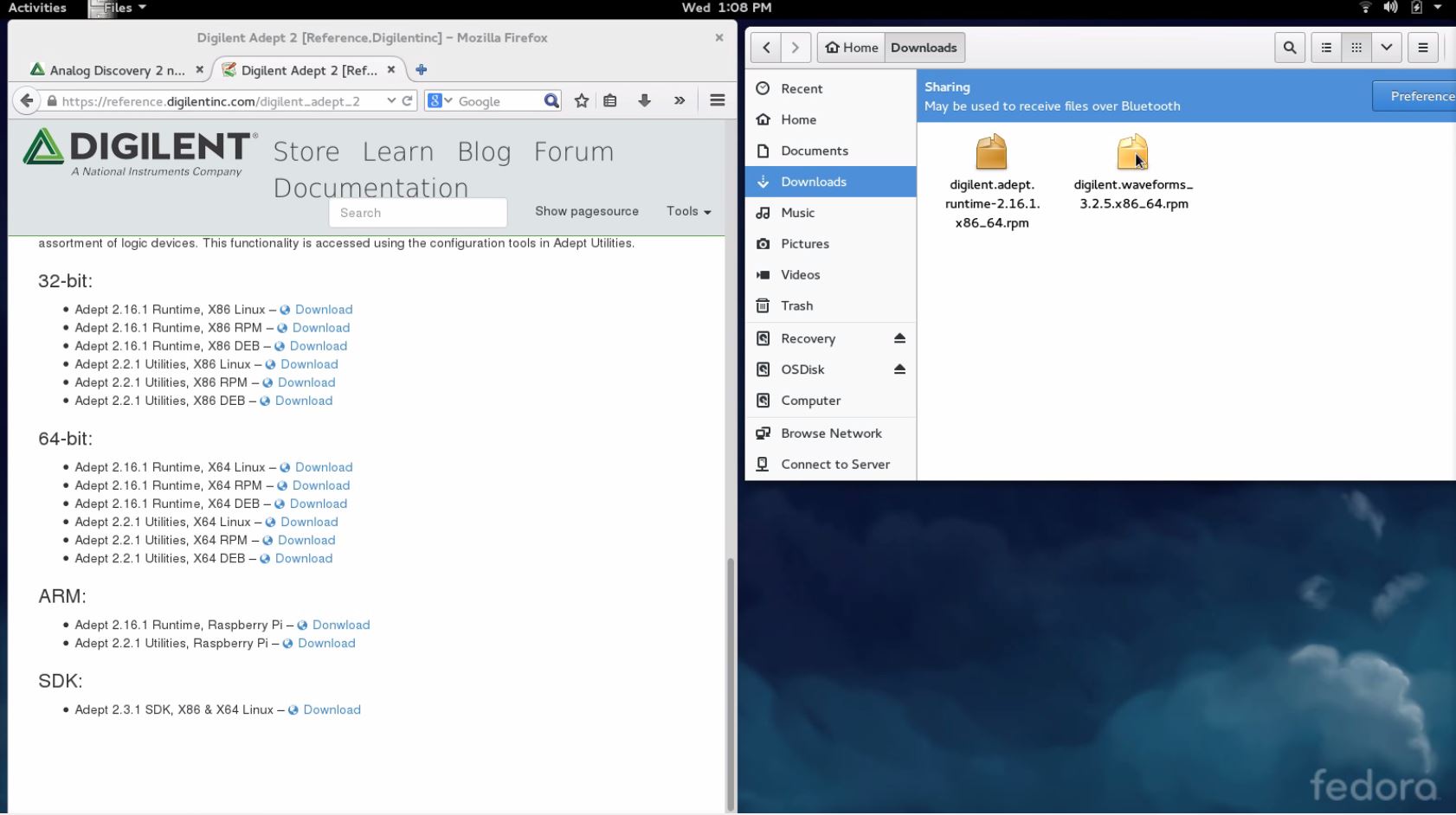Image resolution: width=1456 pixels, height=815 pixels.
Task: Expand the Tools dropdown on the page
Action: click(688, 211)
